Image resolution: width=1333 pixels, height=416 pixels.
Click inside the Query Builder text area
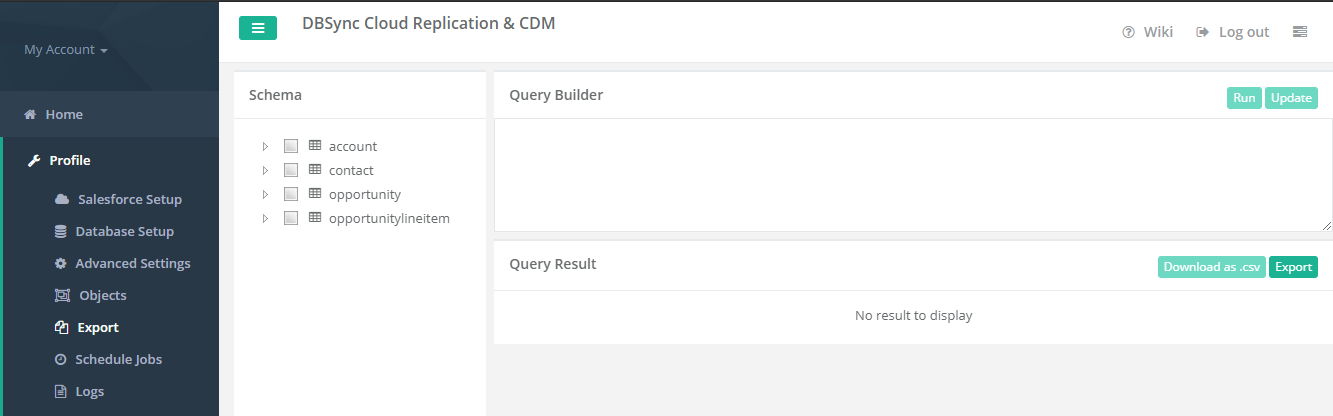912,175
